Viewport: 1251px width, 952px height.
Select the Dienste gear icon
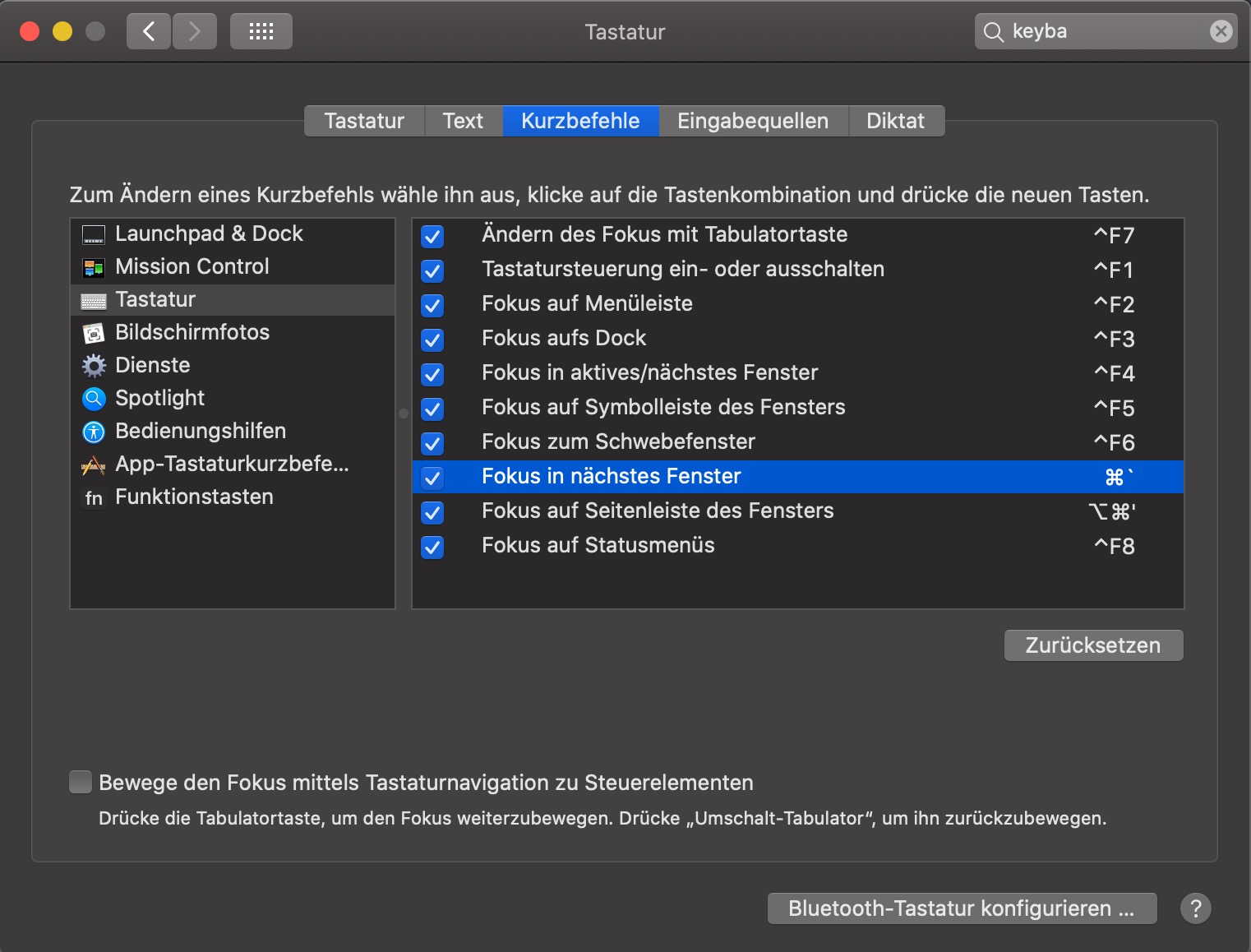pos(93,365)
